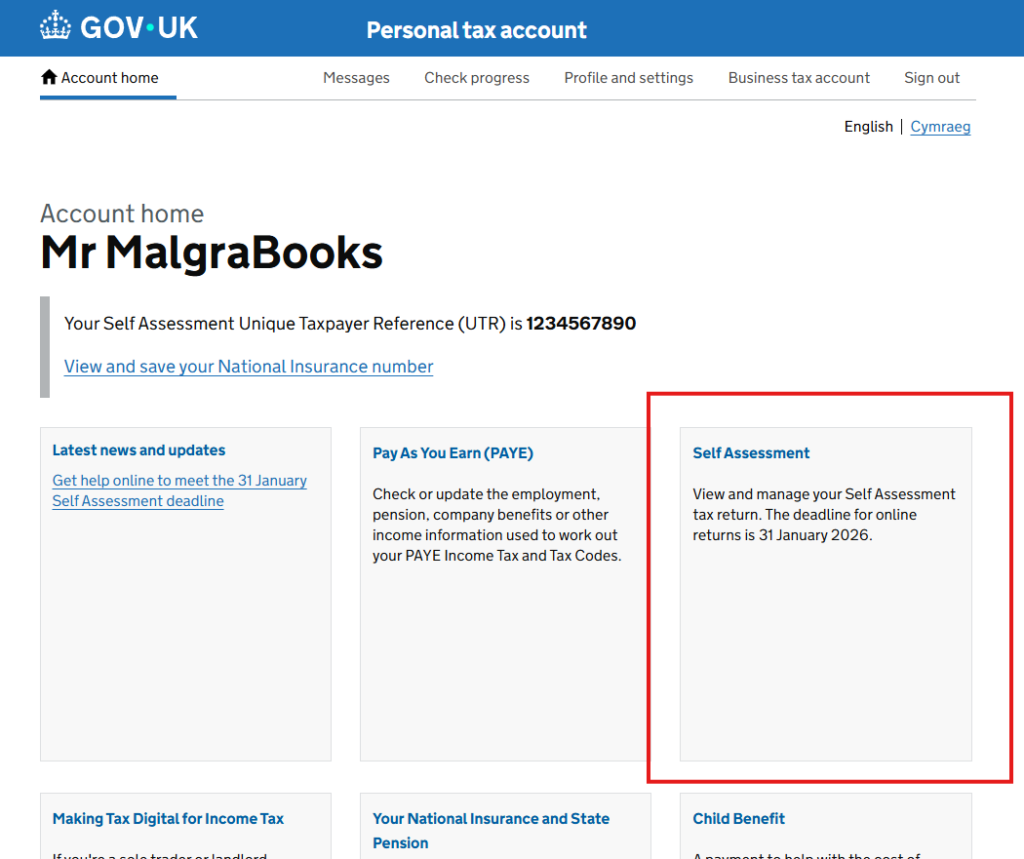Screen dimensions: 1024x859
Task: Select the English language option
Action: click(868, 127)
